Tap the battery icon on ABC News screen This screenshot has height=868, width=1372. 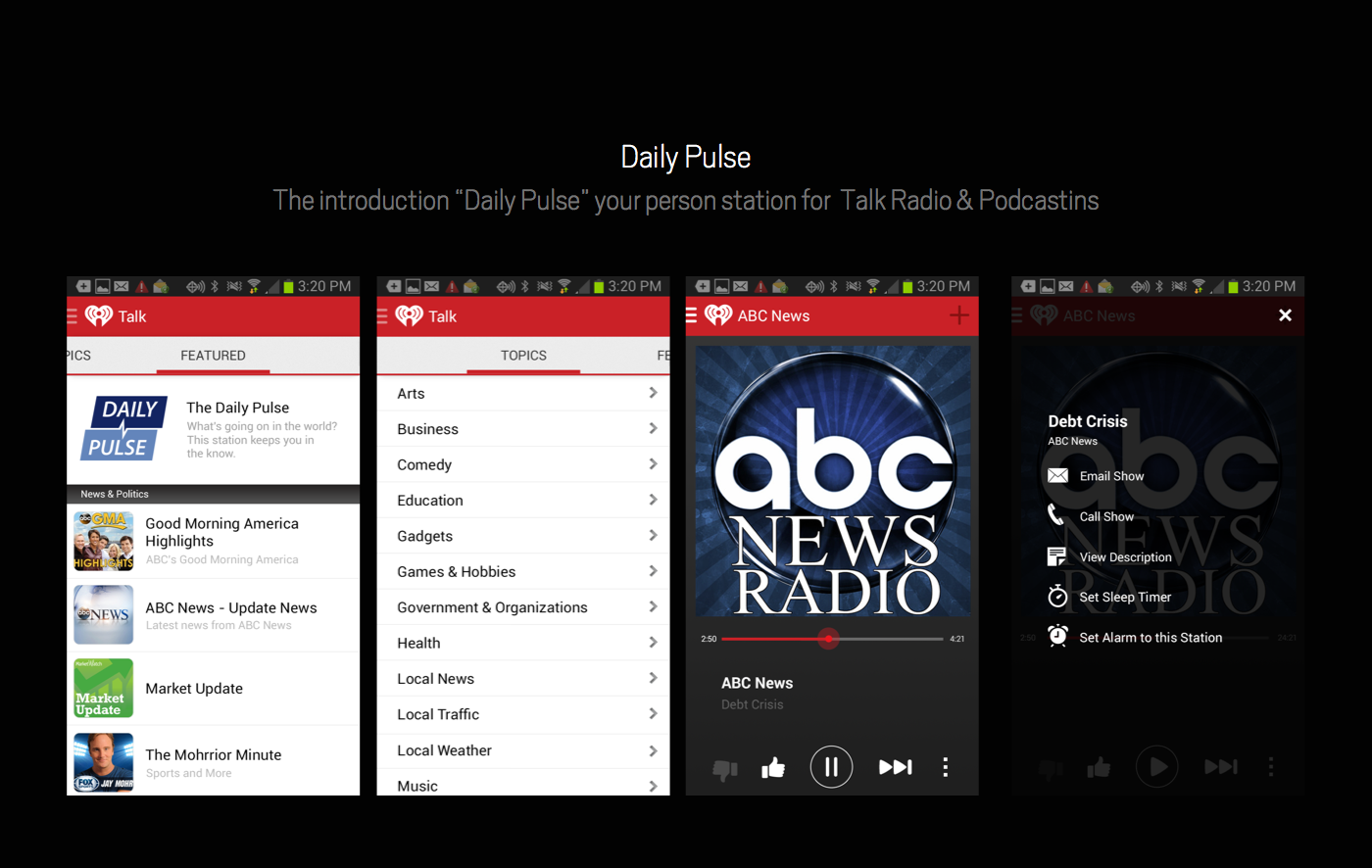point(908,286)
